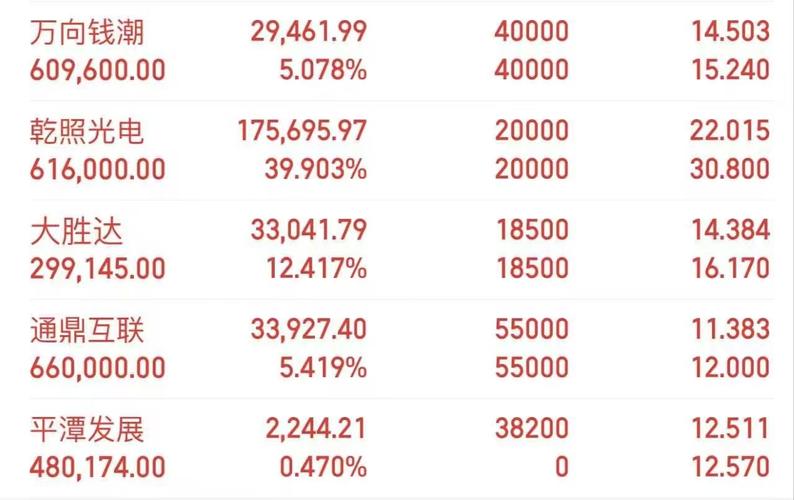Image resolution: width=794 pixels, height=500 pixels.
Task: Tap the 33,041.79 profit value
Action: pos(309,230)
